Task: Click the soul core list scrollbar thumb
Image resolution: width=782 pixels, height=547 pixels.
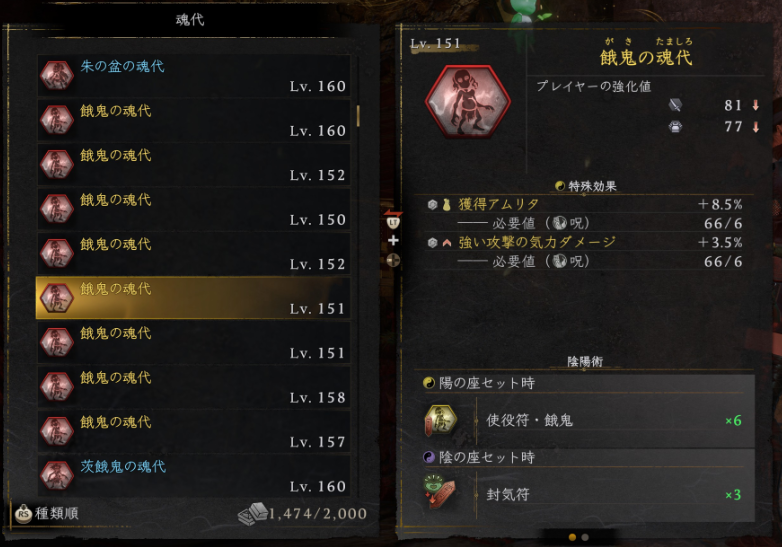Action: [358, 115]
